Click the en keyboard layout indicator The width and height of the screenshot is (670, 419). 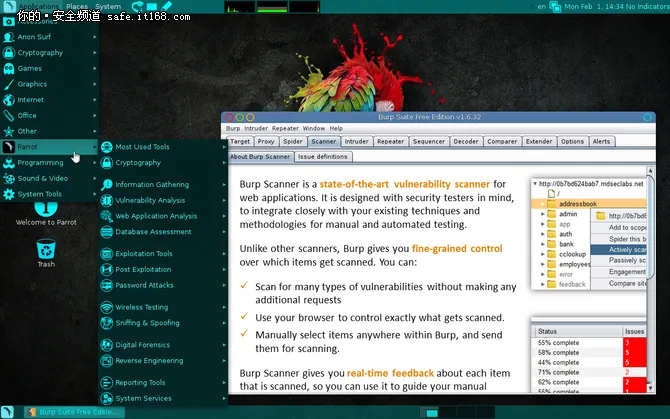pos(541,6)
